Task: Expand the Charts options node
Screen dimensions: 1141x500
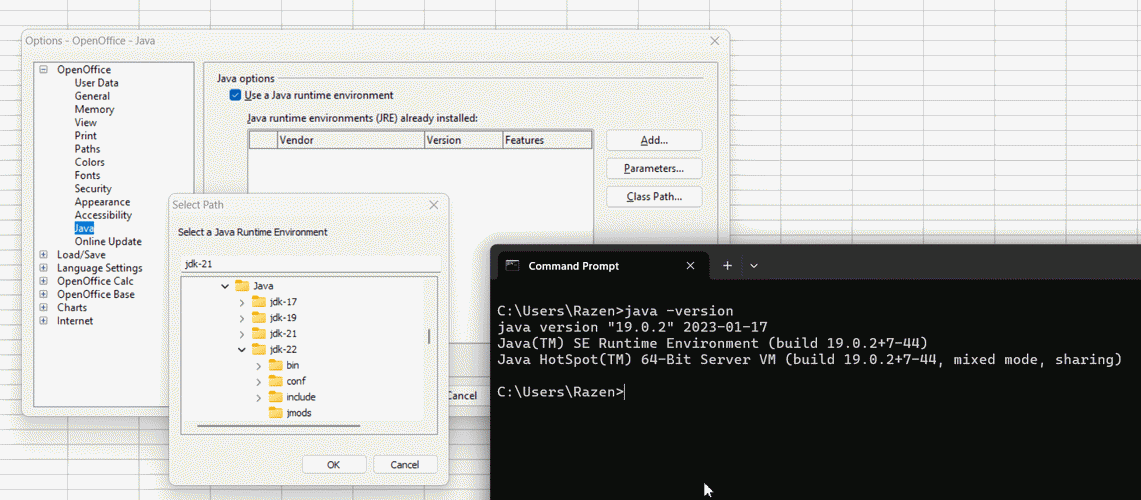Action: coord(43,307)
